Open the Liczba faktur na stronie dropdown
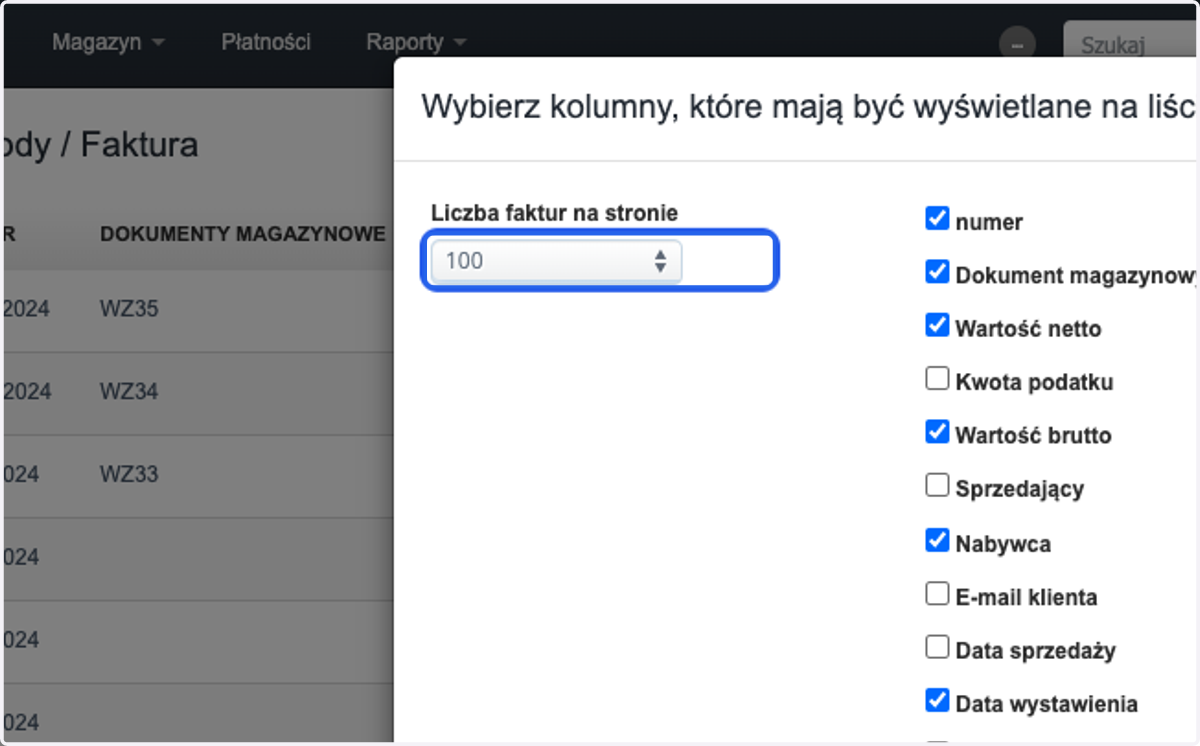Image resolution: width=1200 pixels, height=746 pixels. tap(556, 261)
